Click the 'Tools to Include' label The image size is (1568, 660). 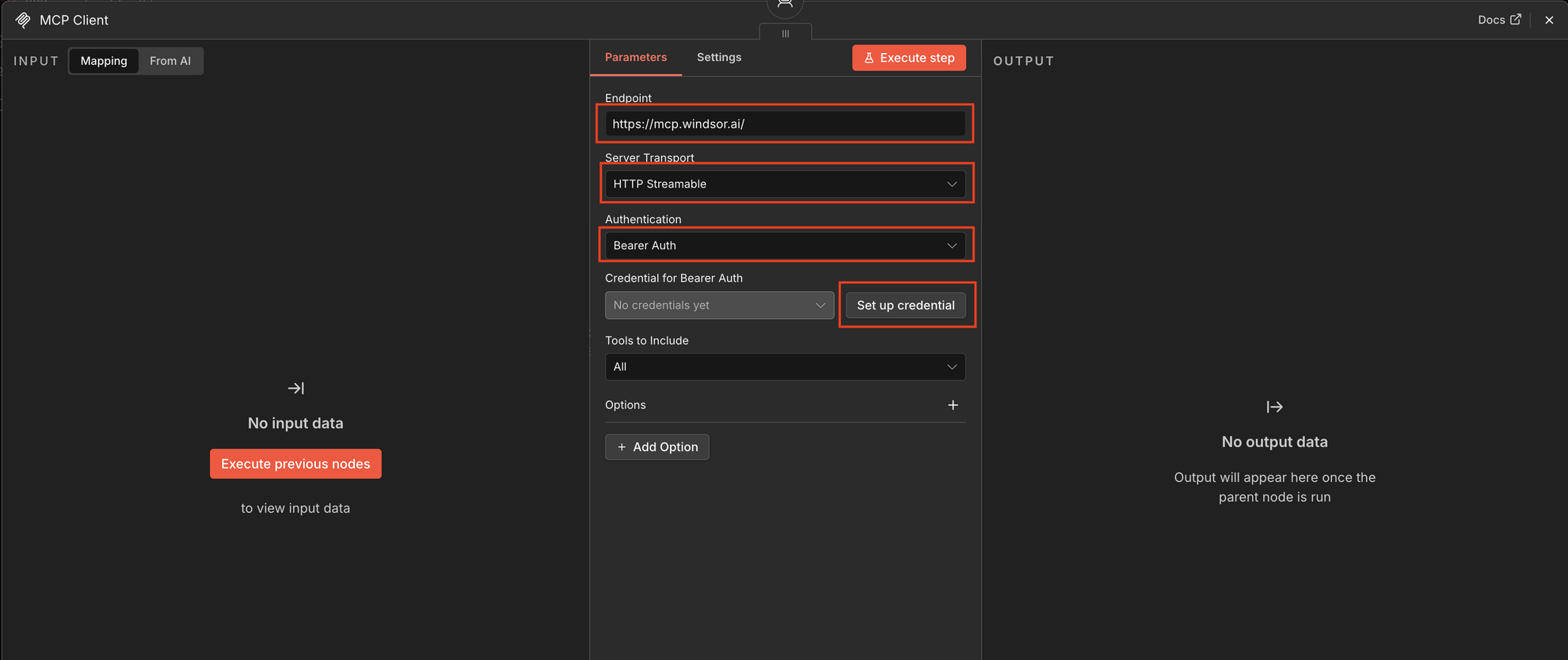(647, 340)
